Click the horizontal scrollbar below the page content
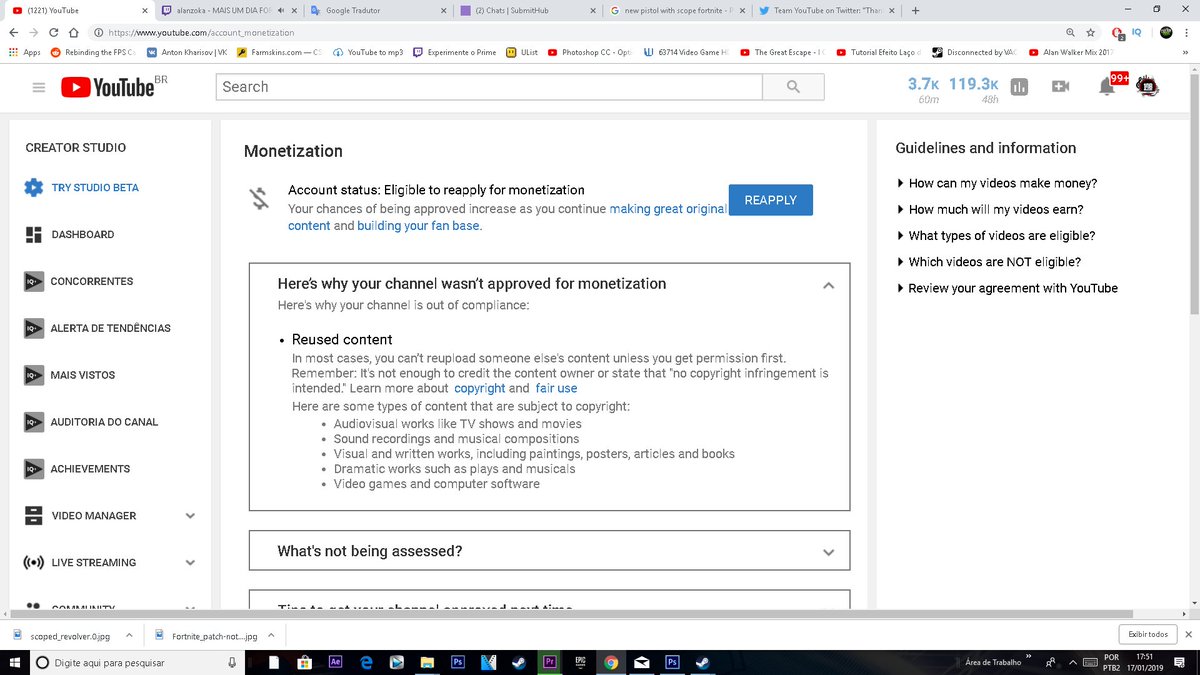 pos(570,612)
